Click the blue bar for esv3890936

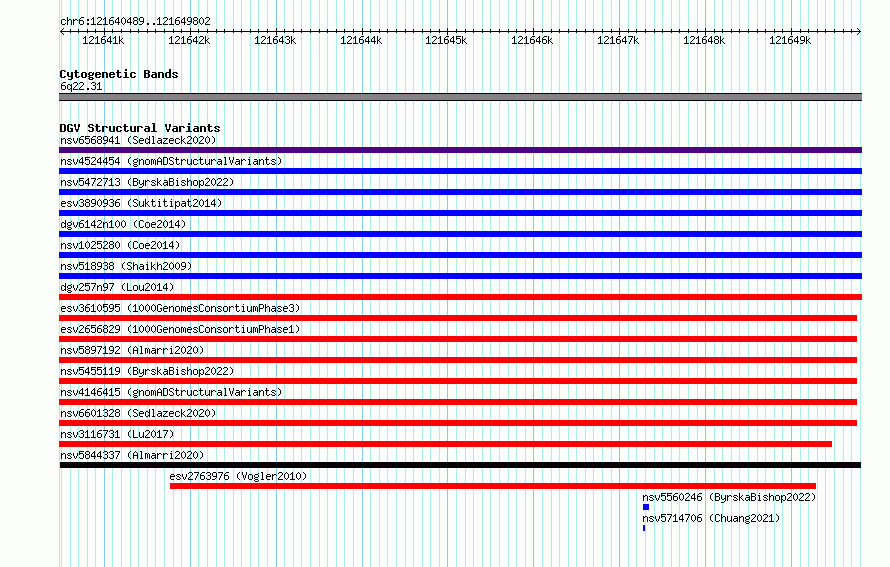click(x=460, y=213)
